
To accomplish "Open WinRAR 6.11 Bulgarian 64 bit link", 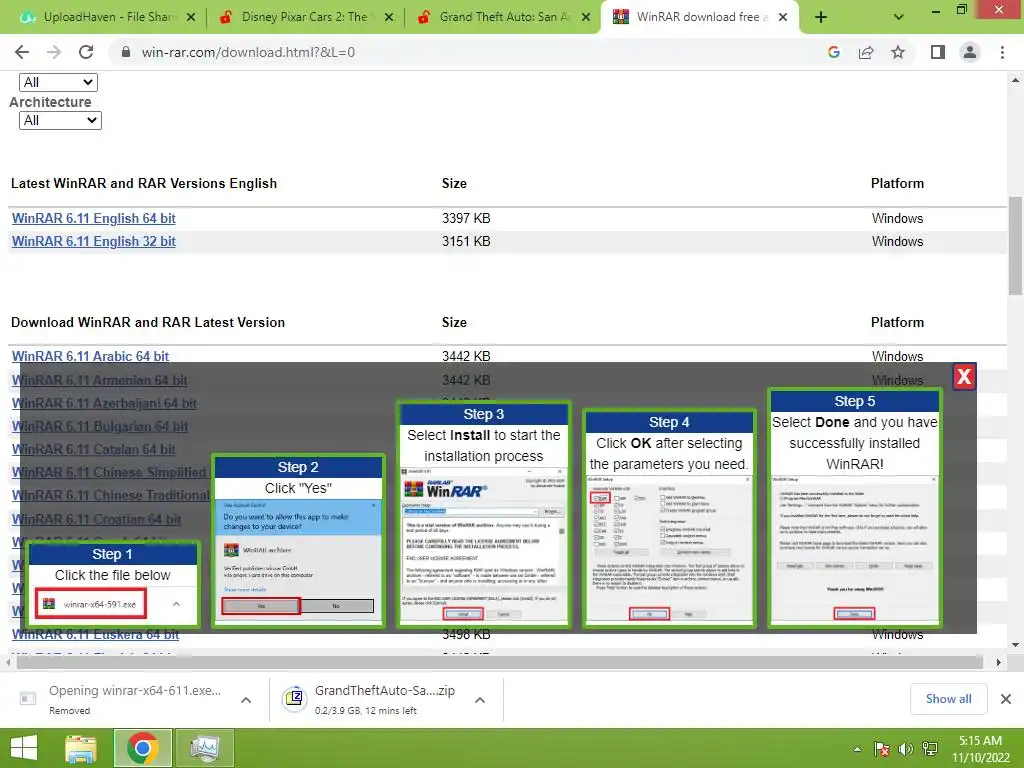I will (99, 426).
